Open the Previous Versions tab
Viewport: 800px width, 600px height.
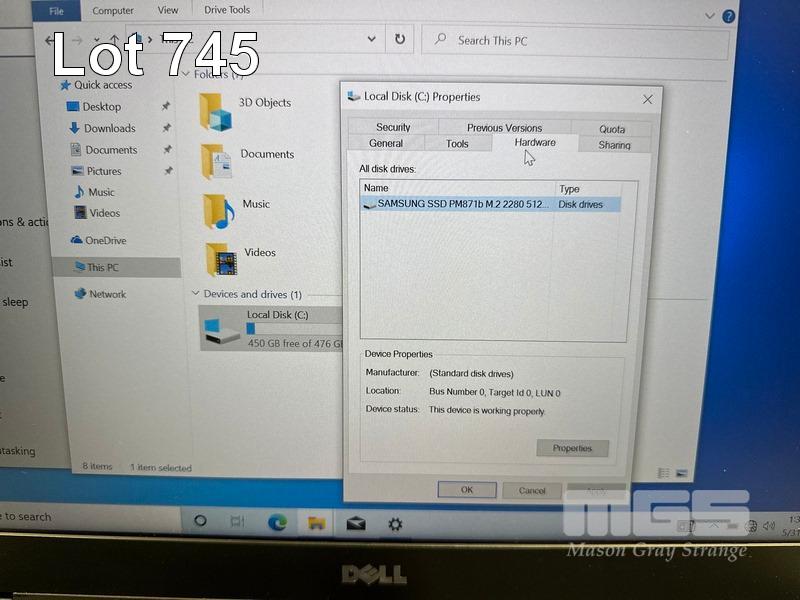(x=504, y=128)
